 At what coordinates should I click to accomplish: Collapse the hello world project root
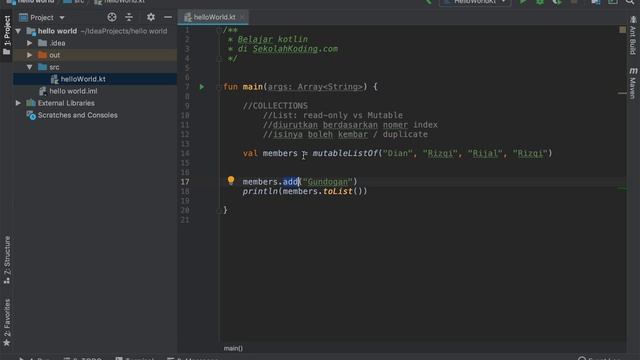coord(18,31)
